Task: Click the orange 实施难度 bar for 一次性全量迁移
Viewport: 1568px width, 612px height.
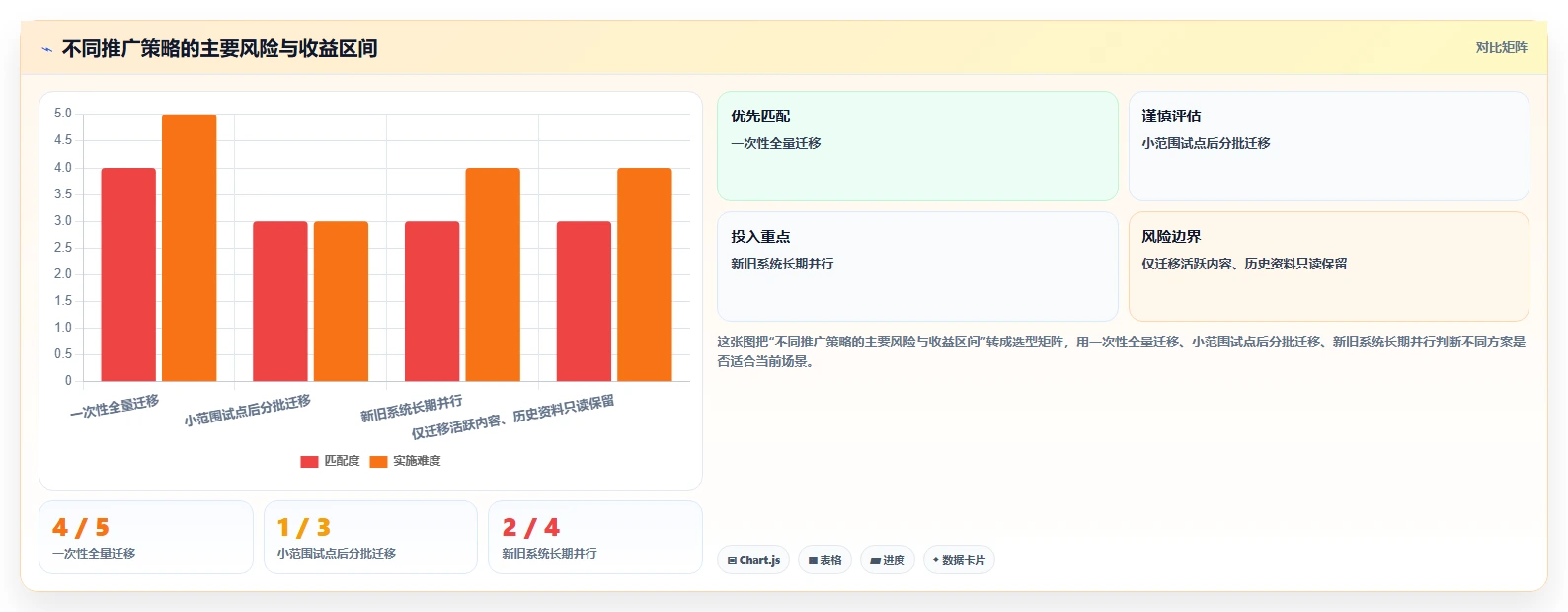Action: pyautogui.click(x=190, y=248)
